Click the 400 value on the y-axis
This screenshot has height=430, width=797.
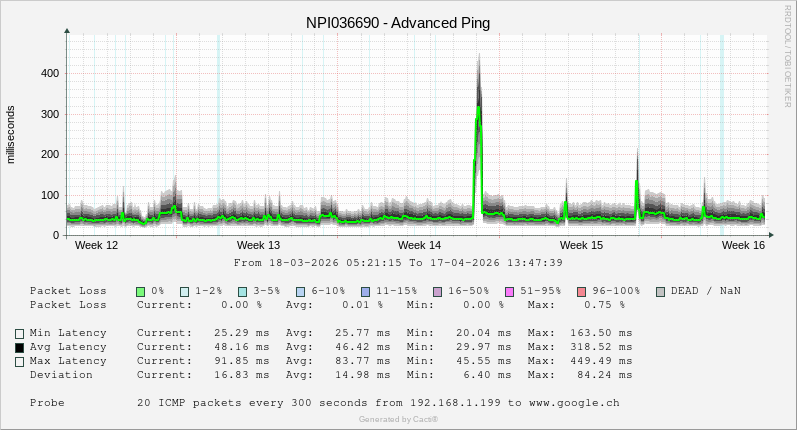[x=49, y=73]
